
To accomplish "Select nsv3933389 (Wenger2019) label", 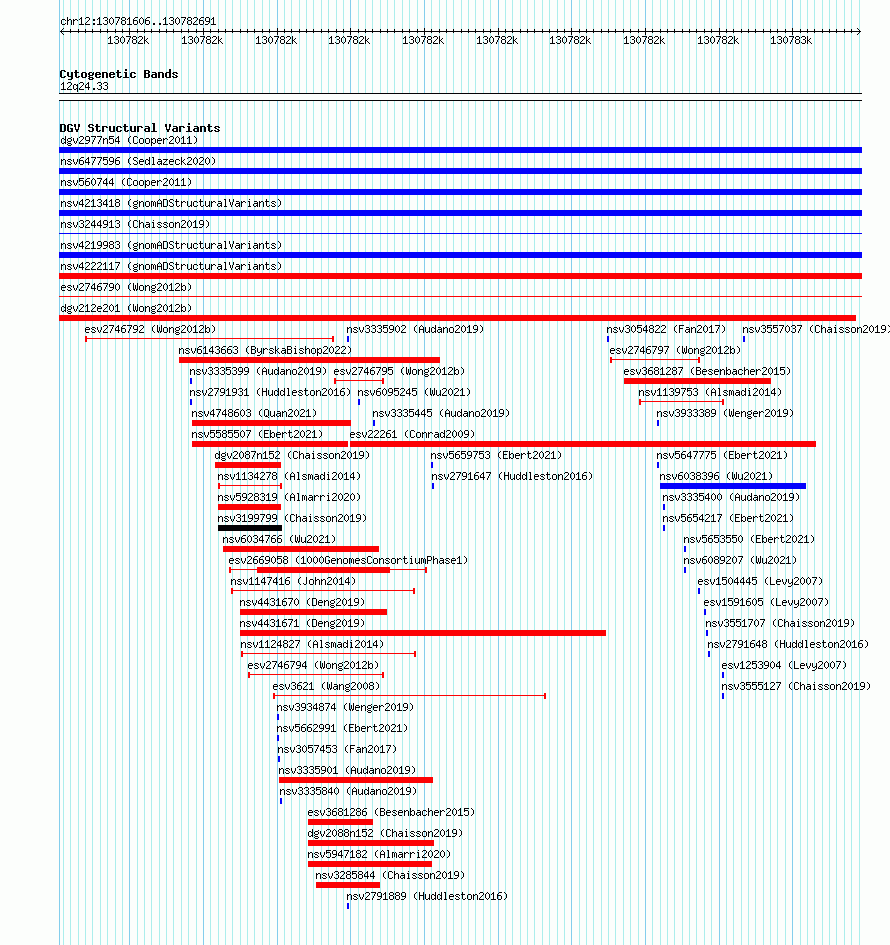I will [x=725, y=414].
